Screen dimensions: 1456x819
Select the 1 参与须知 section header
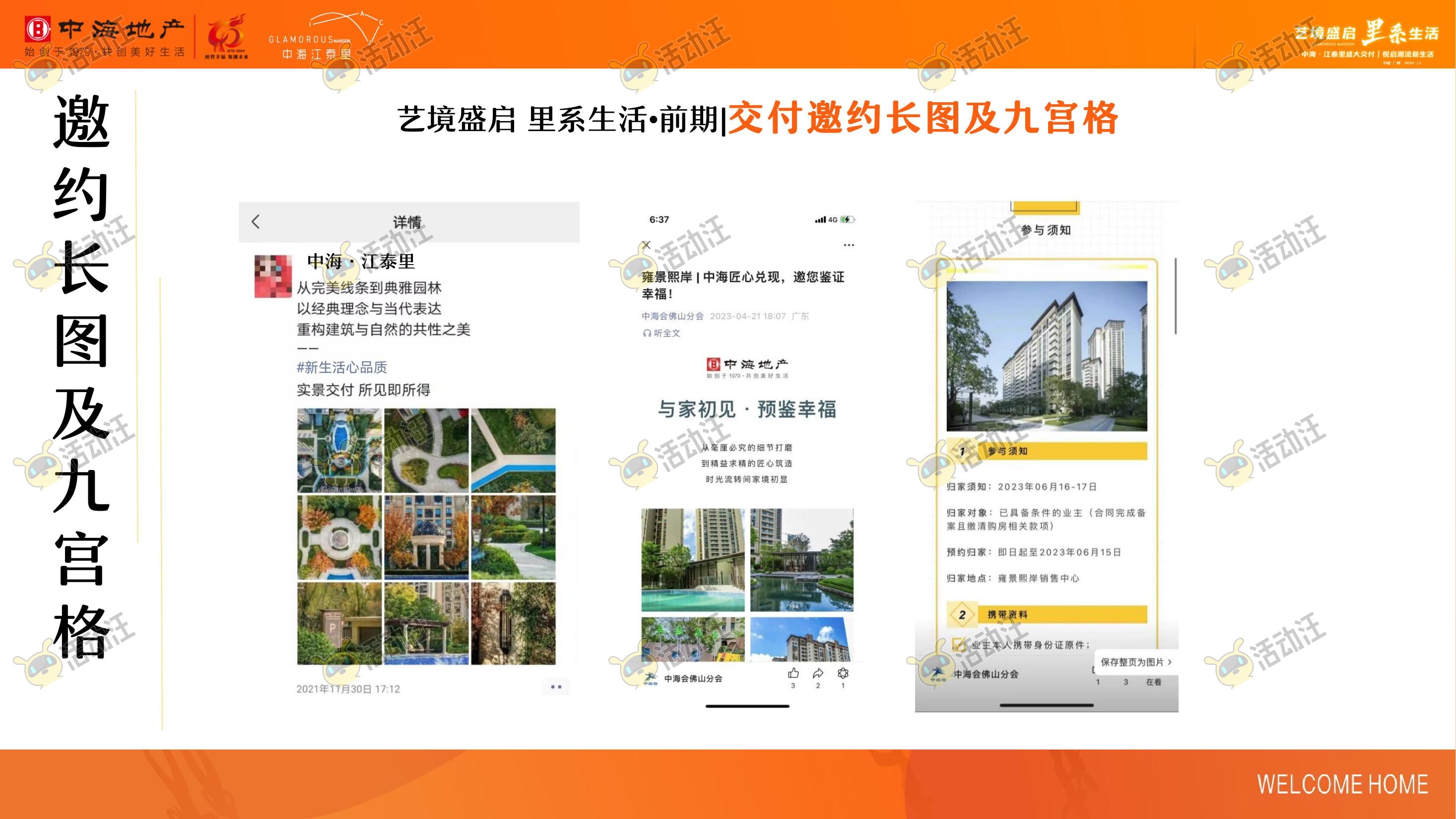[1047, 451]
